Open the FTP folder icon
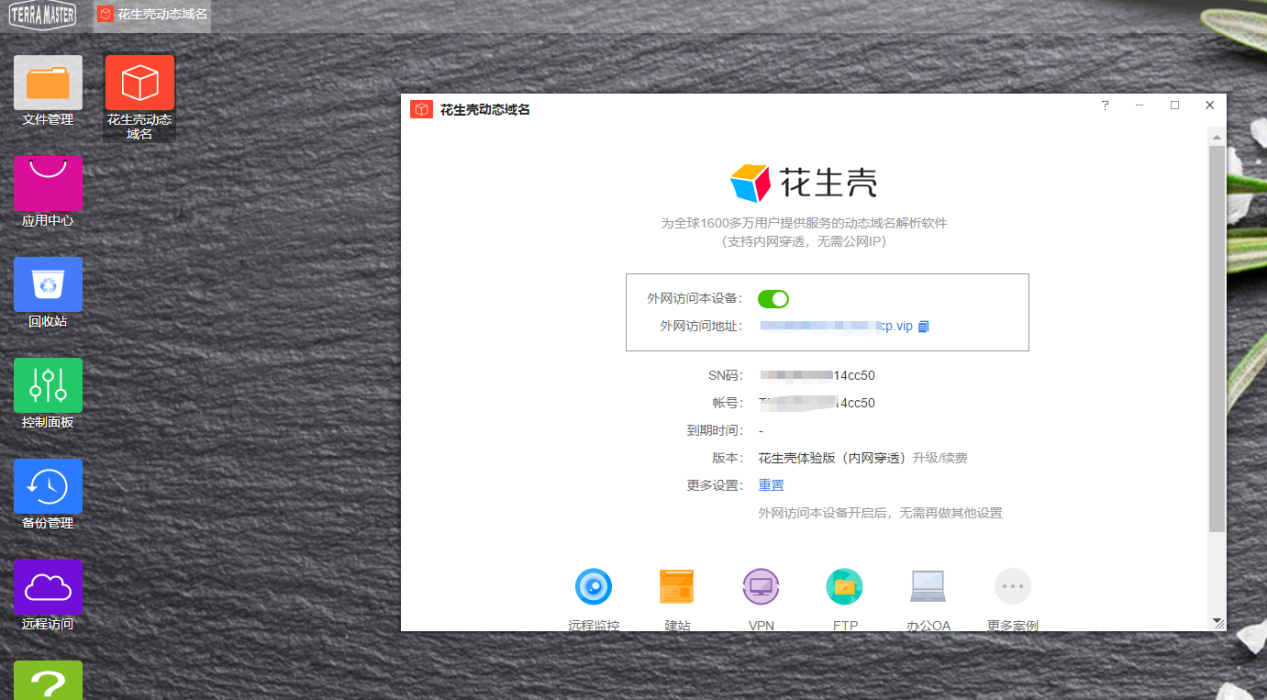1267x700 pixels. [x=844, y=587]
